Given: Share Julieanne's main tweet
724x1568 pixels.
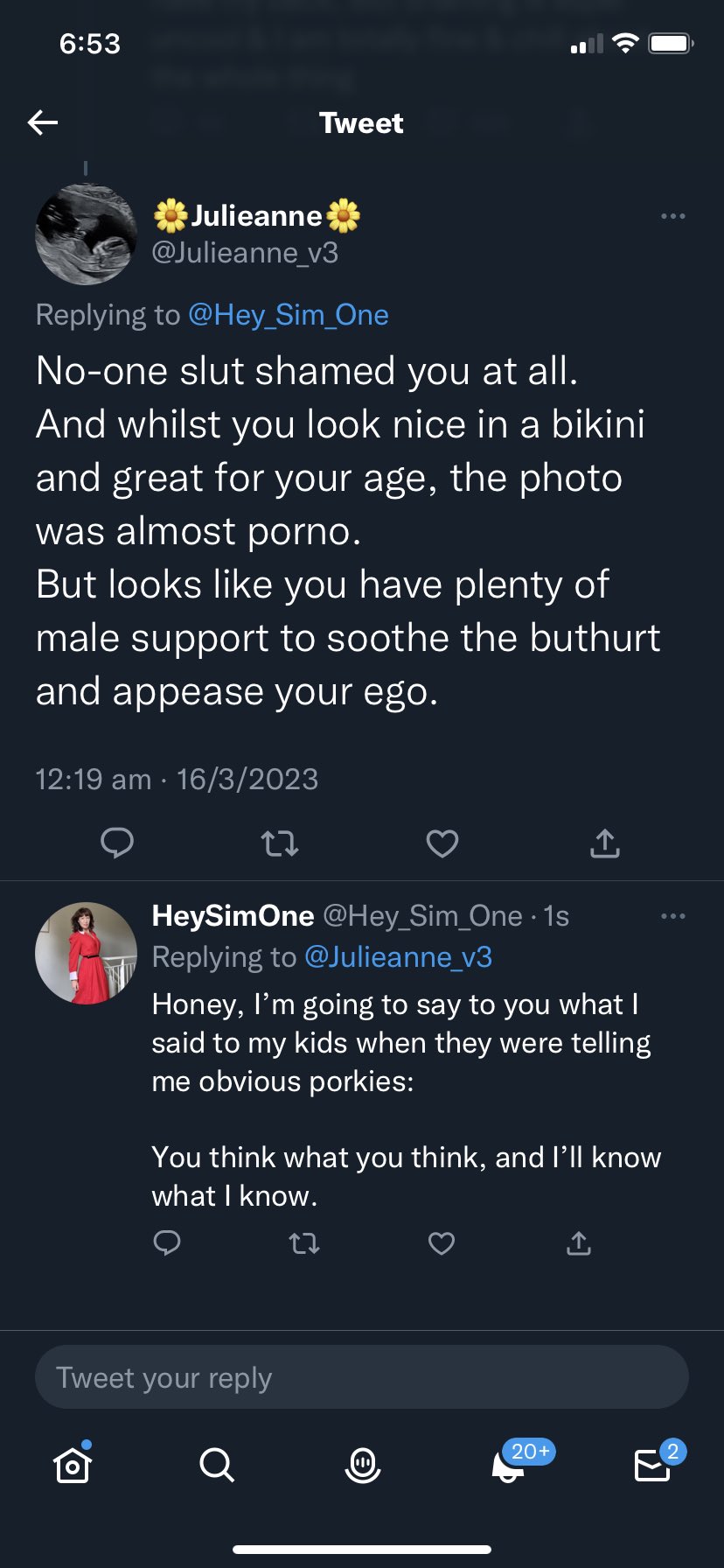Looking at the screenshot, I should point(605,843).
